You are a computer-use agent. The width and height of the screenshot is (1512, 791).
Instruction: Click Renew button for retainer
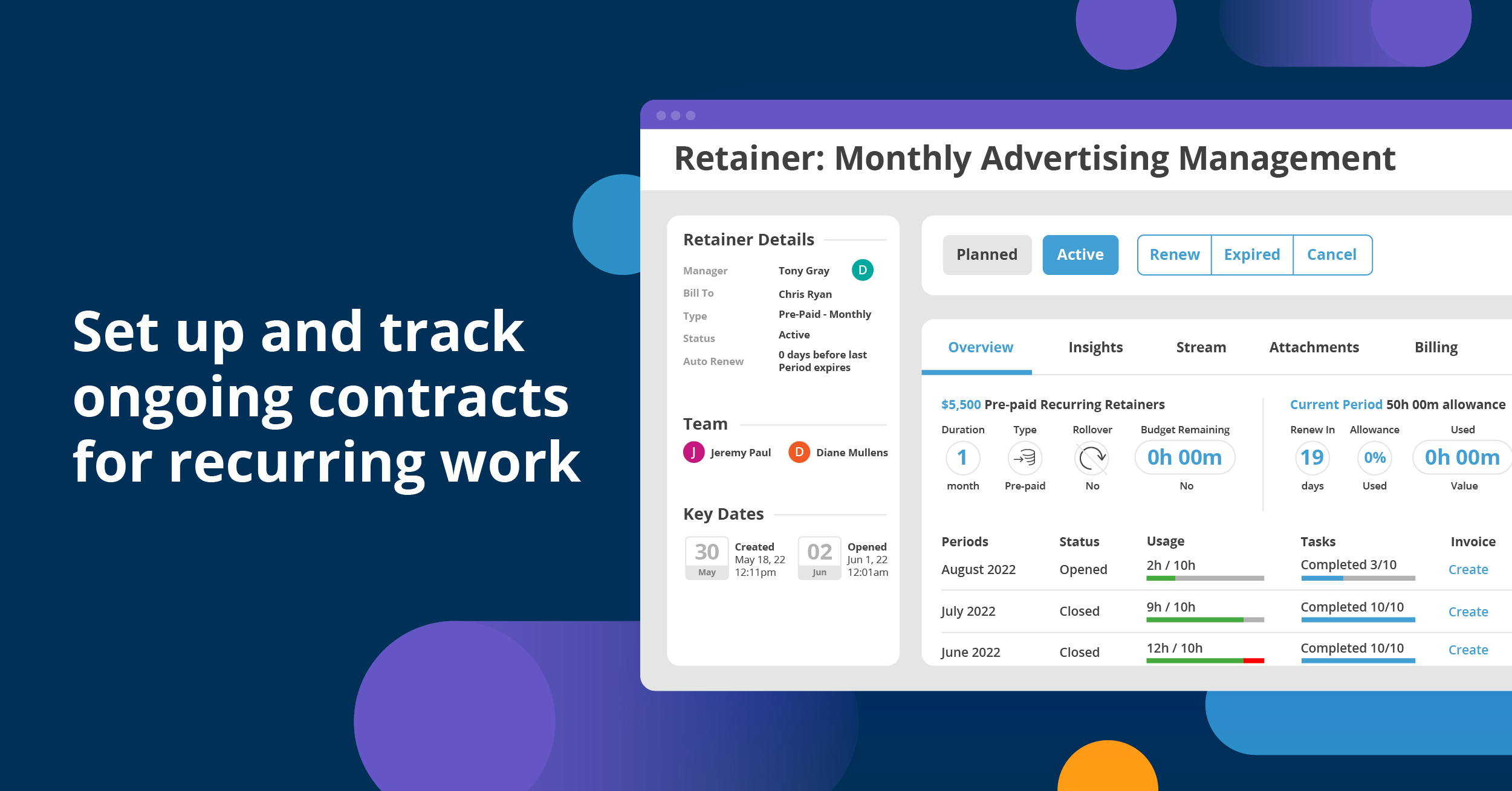click(x=1177, y=254)
